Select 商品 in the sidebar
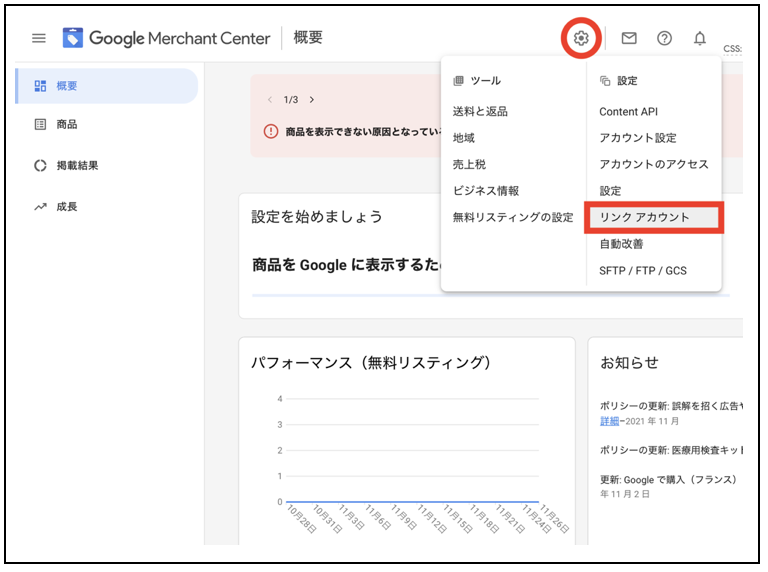Screen dimensions: 768x572 [x=67, y=125]
